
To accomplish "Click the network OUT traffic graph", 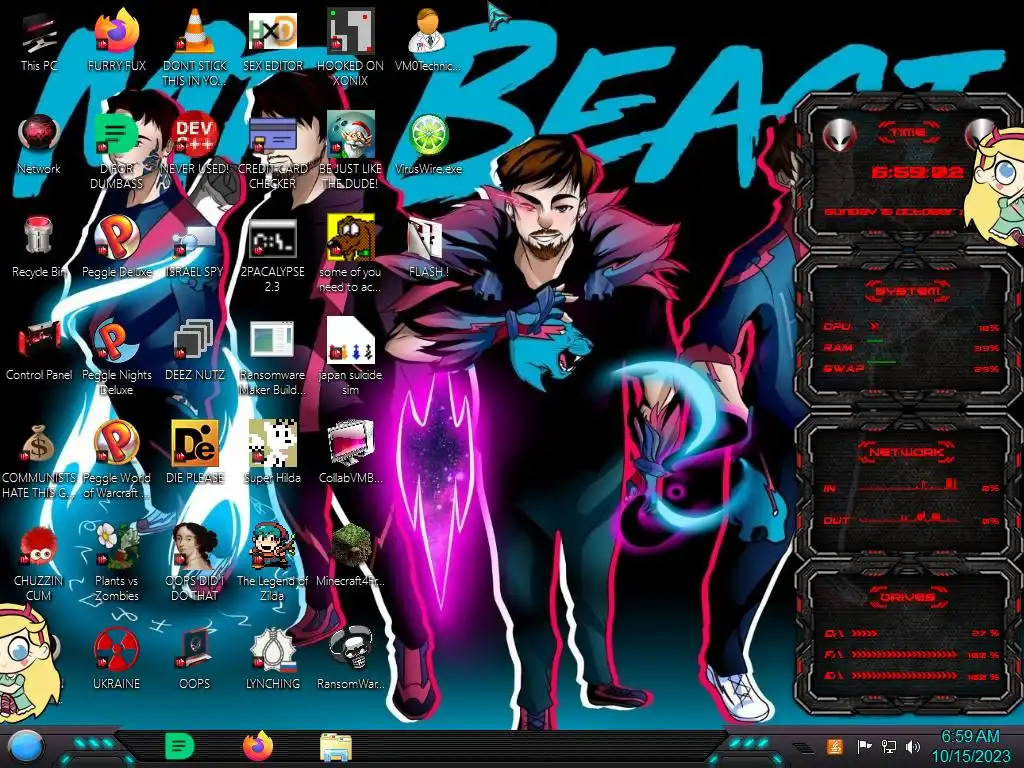I will (x=910, y=519).
